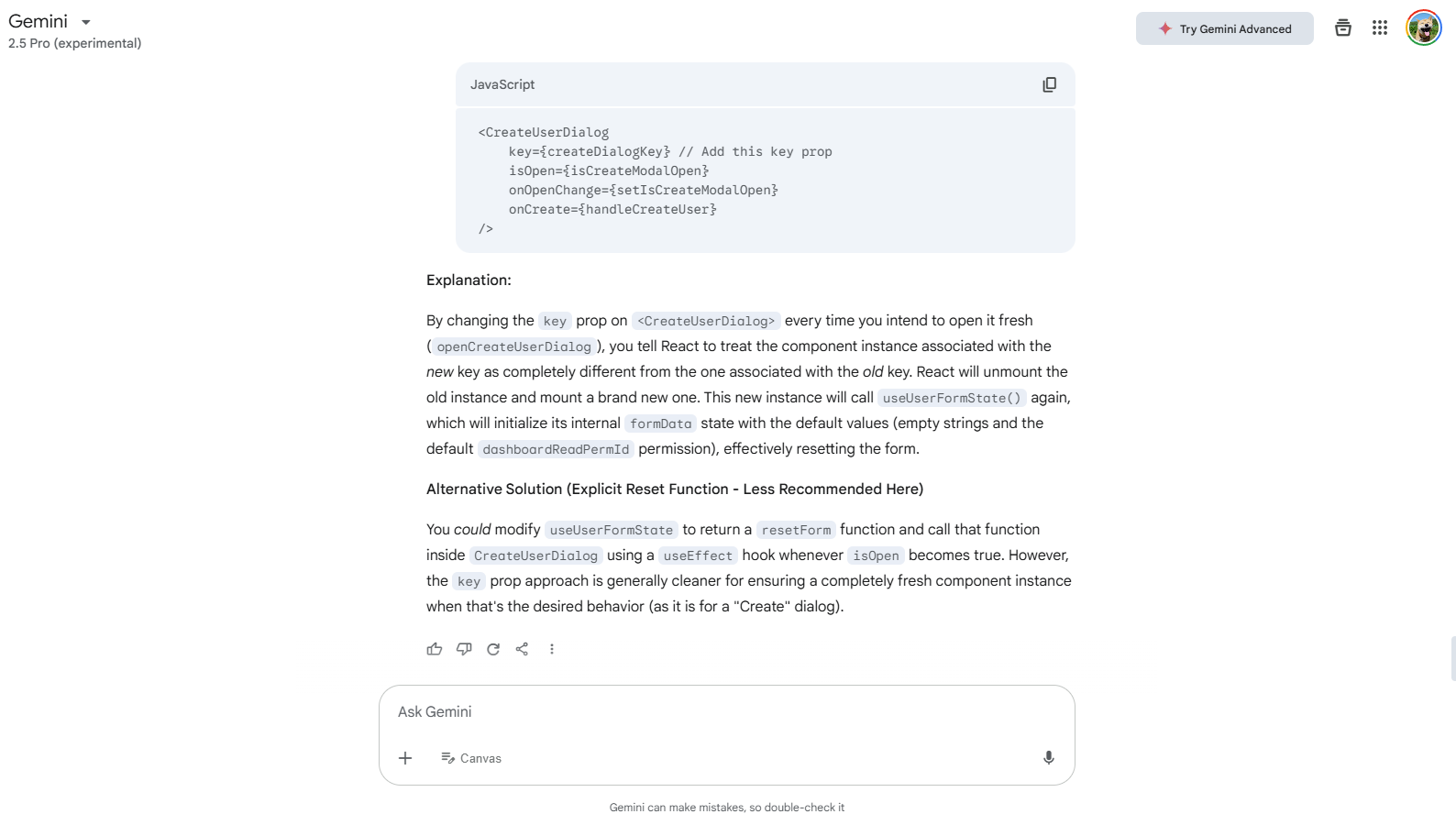
Task: Toggle the Canvas option
Action: click(471, 758)
